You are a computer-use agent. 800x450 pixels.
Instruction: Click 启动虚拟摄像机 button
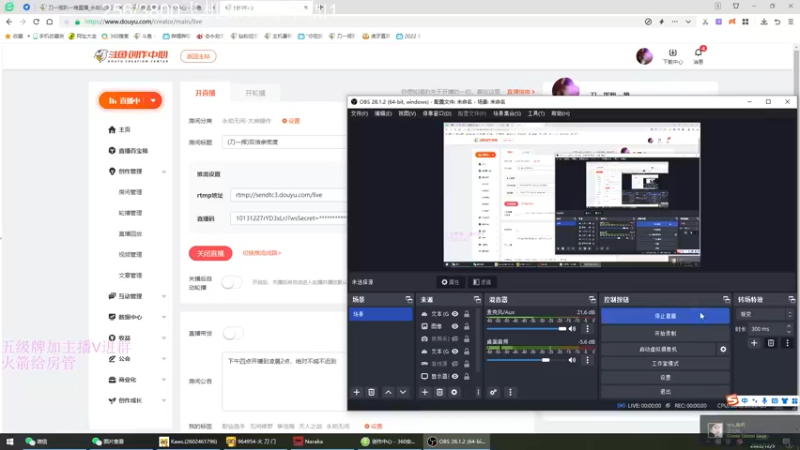[x=658, y=349]
